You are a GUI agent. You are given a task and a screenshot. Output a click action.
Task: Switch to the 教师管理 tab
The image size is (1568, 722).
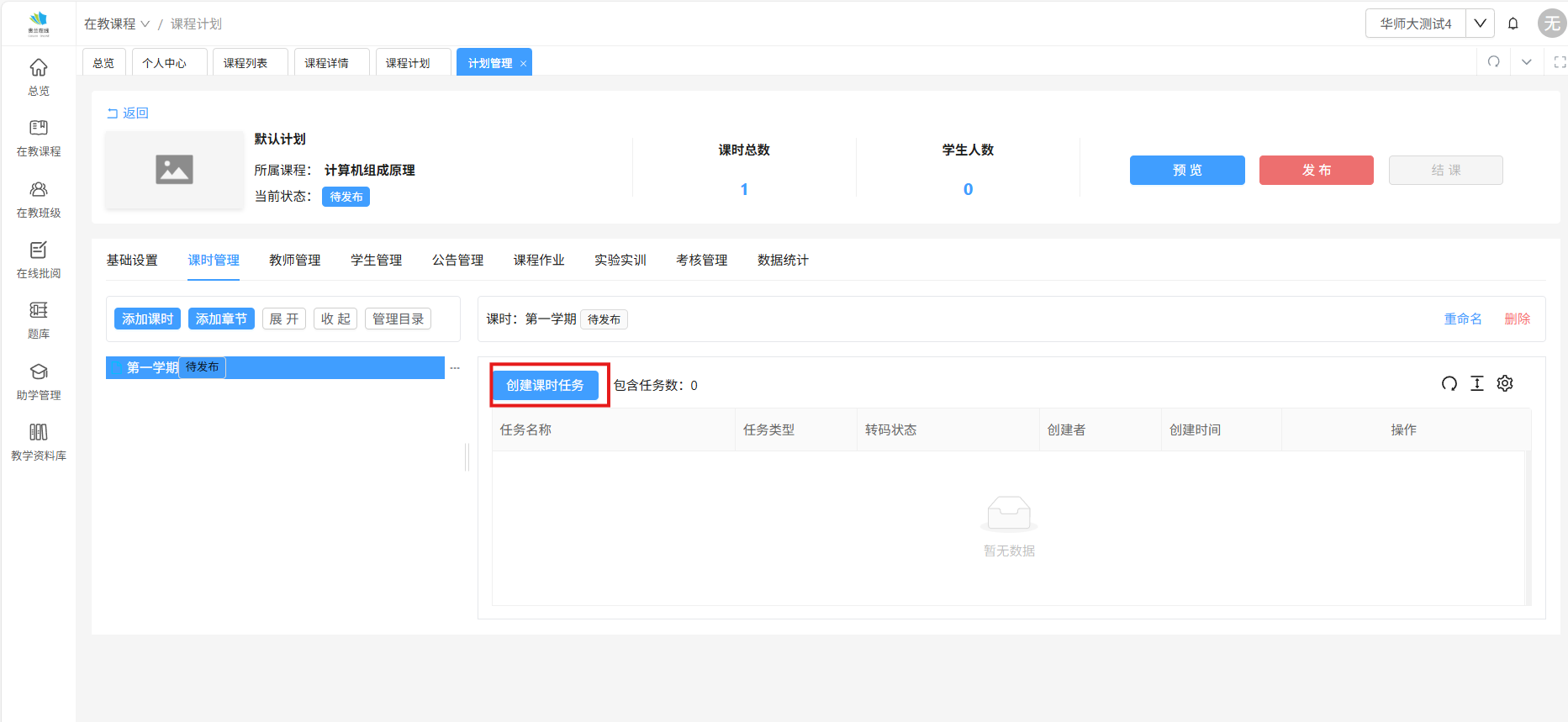coord(294,261)
